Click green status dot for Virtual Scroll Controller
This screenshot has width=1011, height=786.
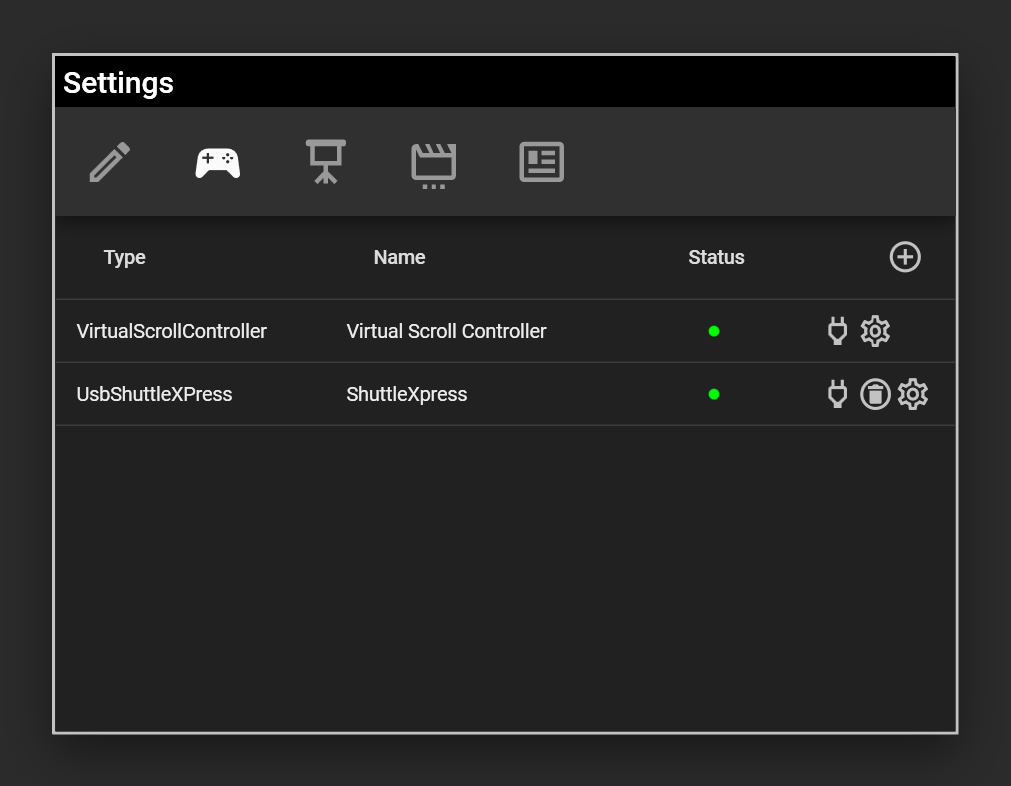pyautogui.click(x=714, y=331)
